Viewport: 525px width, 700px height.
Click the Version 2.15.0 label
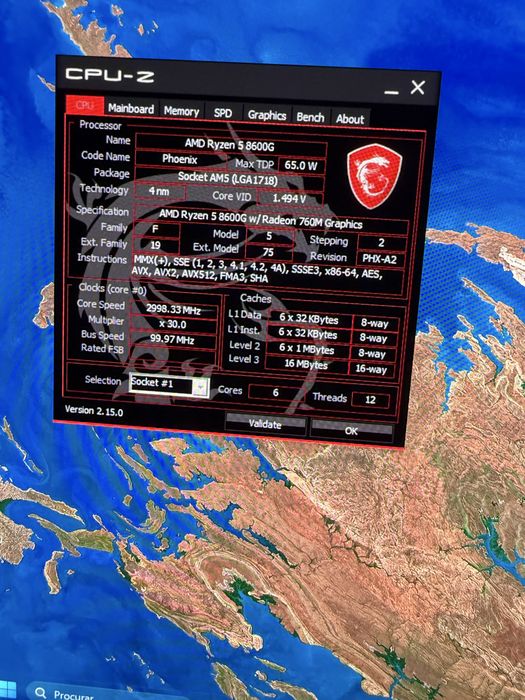click(94, 411)
